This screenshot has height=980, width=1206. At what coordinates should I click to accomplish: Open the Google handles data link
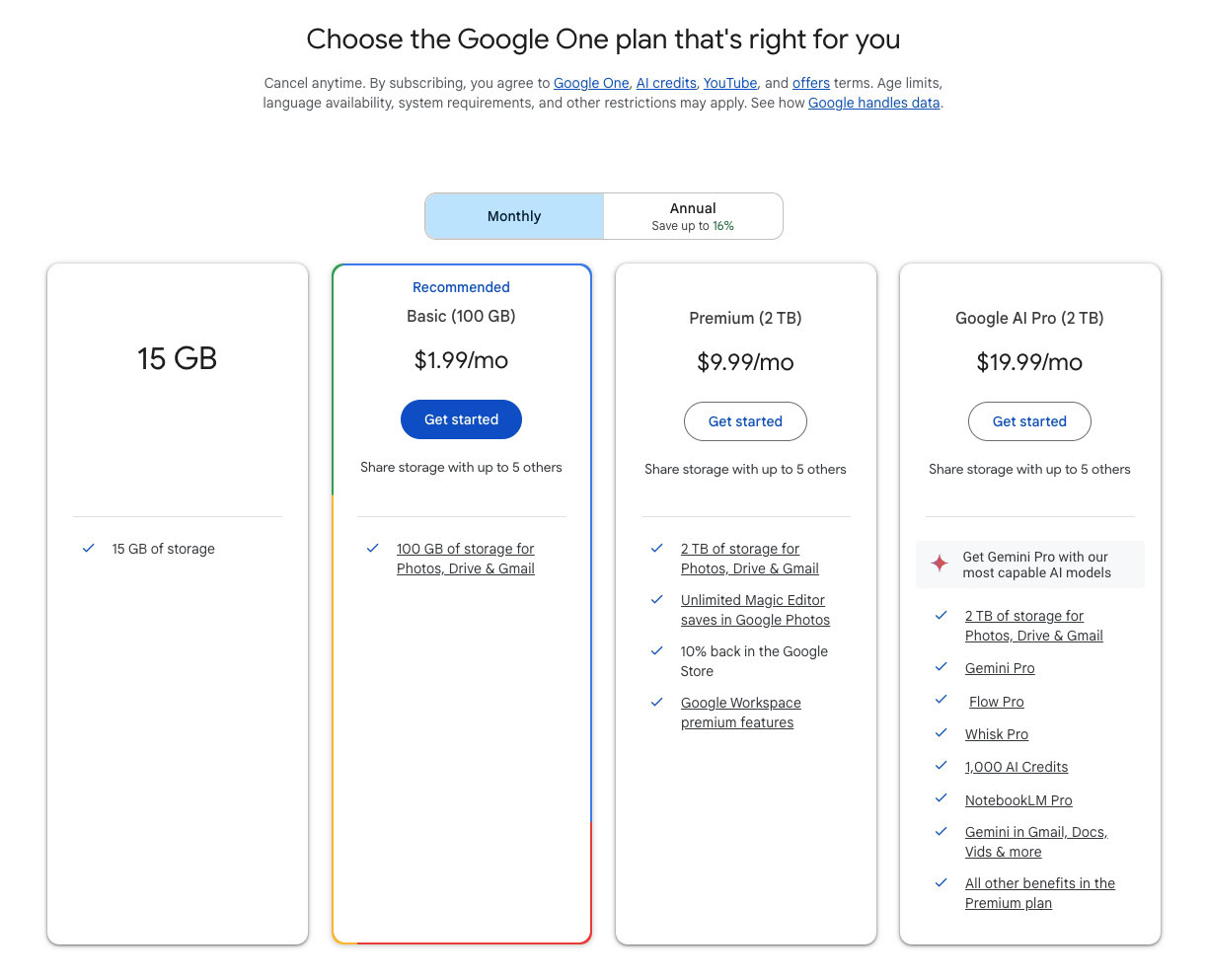[x=873, y=103]
